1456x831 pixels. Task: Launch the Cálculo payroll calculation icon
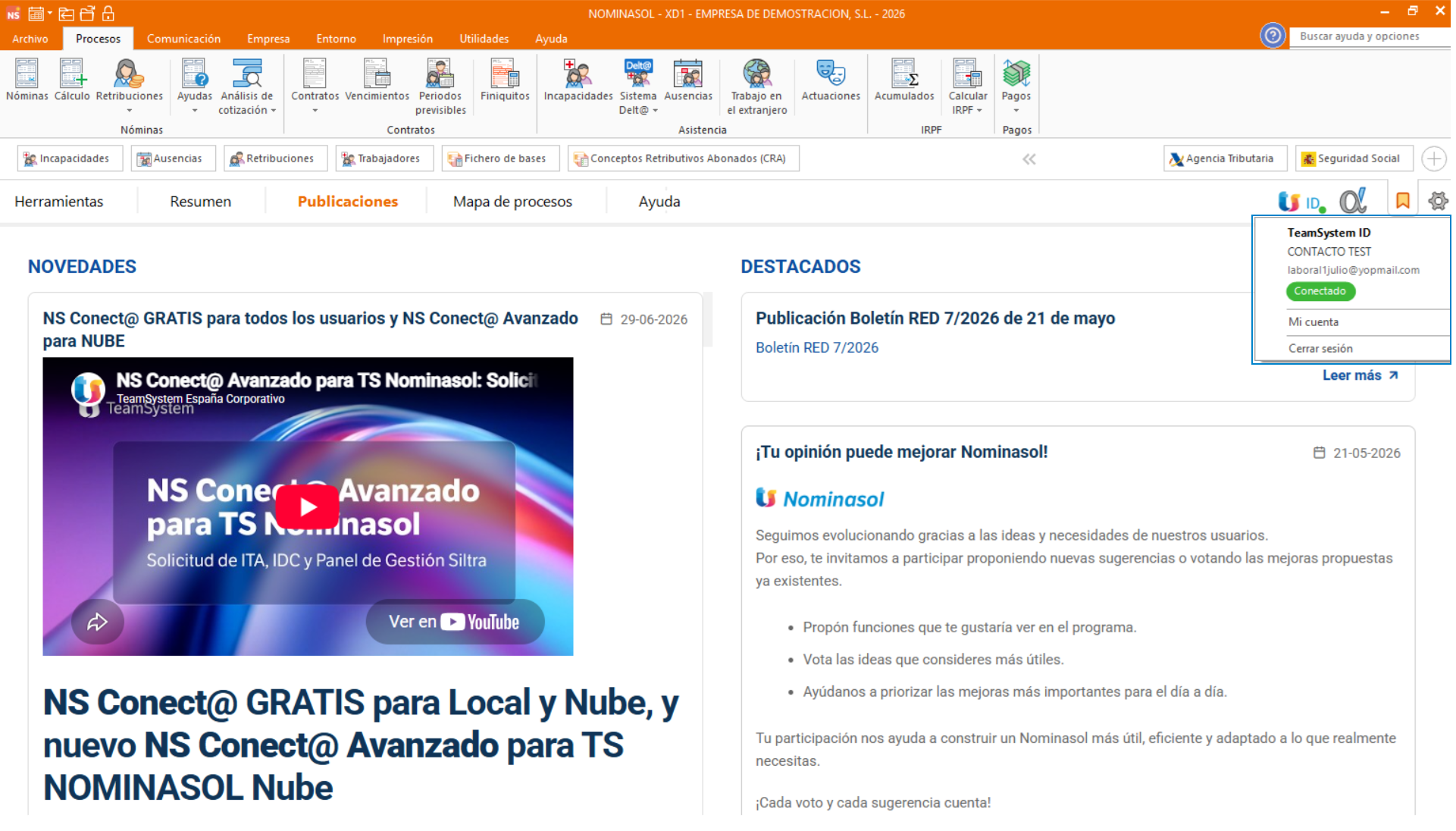tap(72, 80)
